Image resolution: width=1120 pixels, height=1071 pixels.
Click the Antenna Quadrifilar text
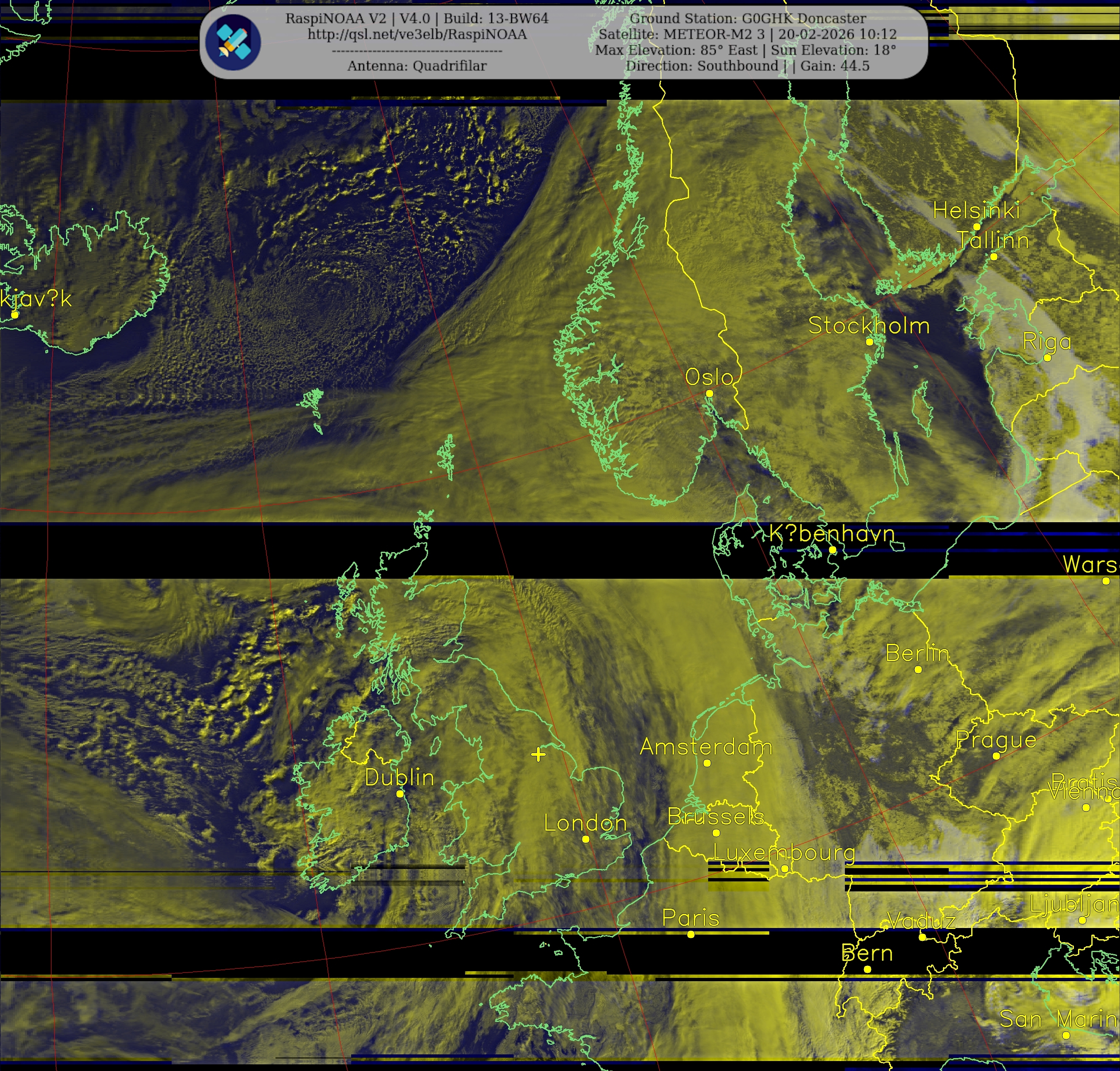click(x=417, y=66)
